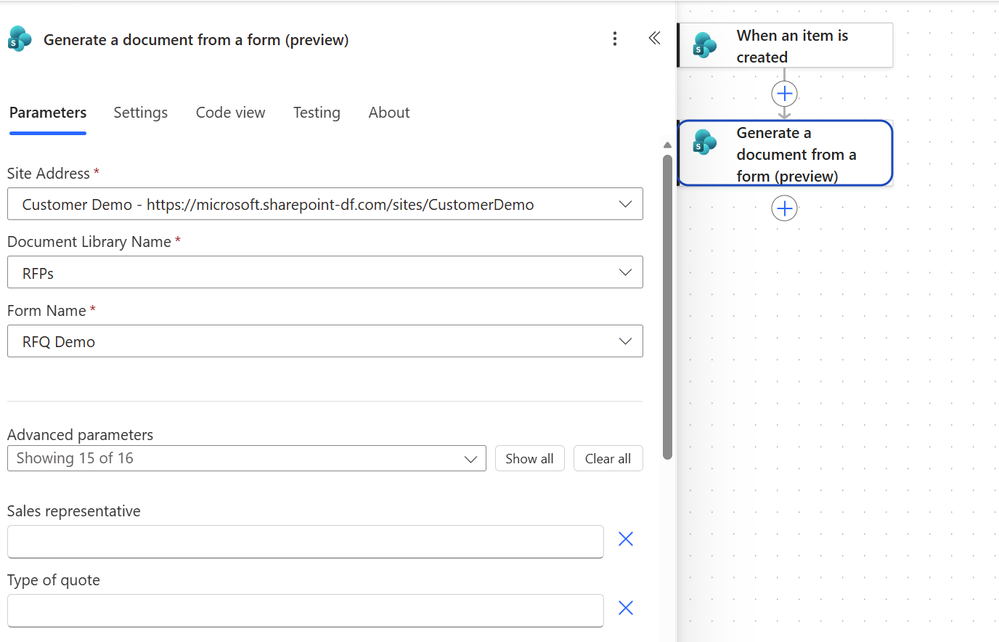Click the panel title 'Generate a document from a form (preview)'

196,39
